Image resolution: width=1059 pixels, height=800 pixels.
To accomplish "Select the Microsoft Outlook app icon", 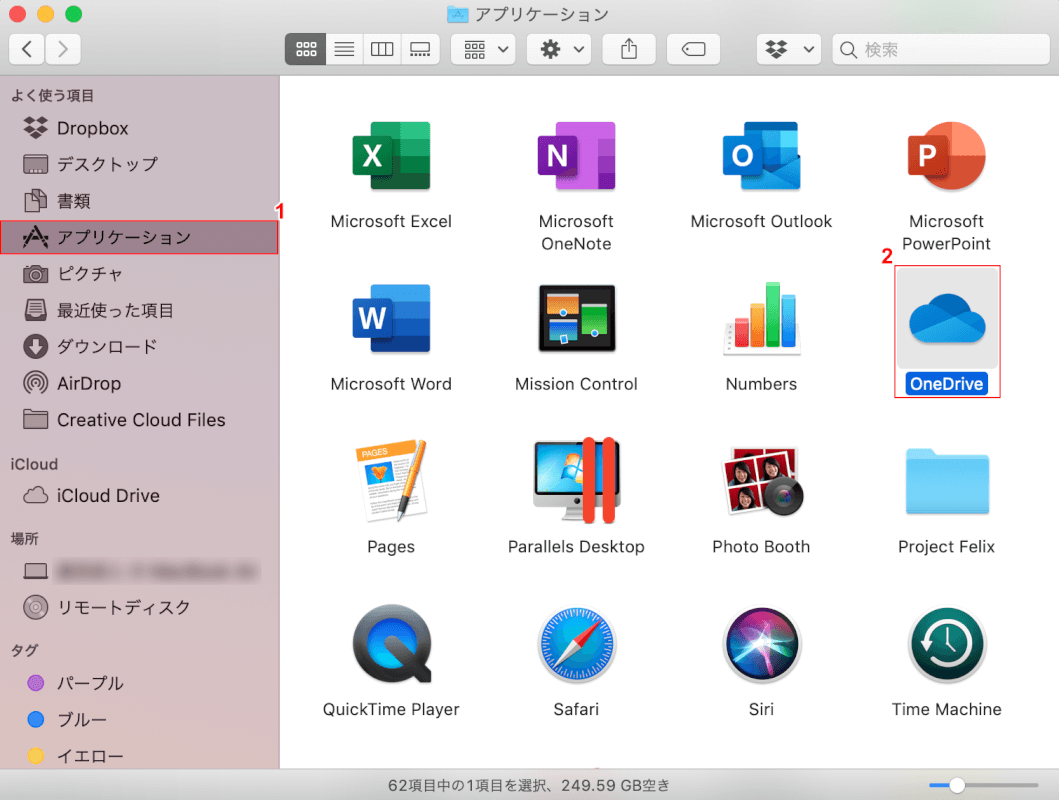I will pyautogui.click(x=761, y=156).
